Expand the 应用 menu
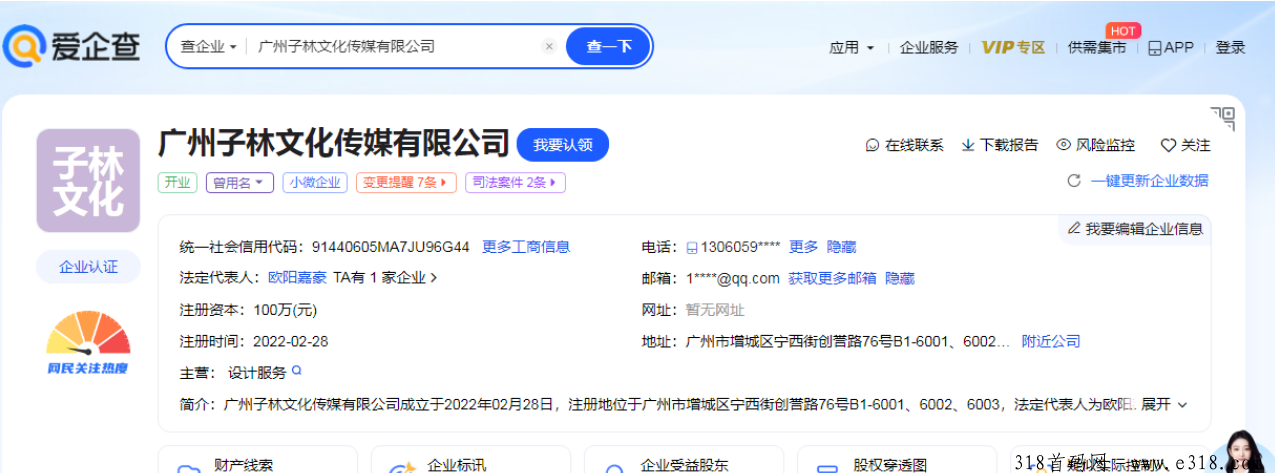Image resolution: width=1275 pixels, height=473 pixels. pos(851,47)
